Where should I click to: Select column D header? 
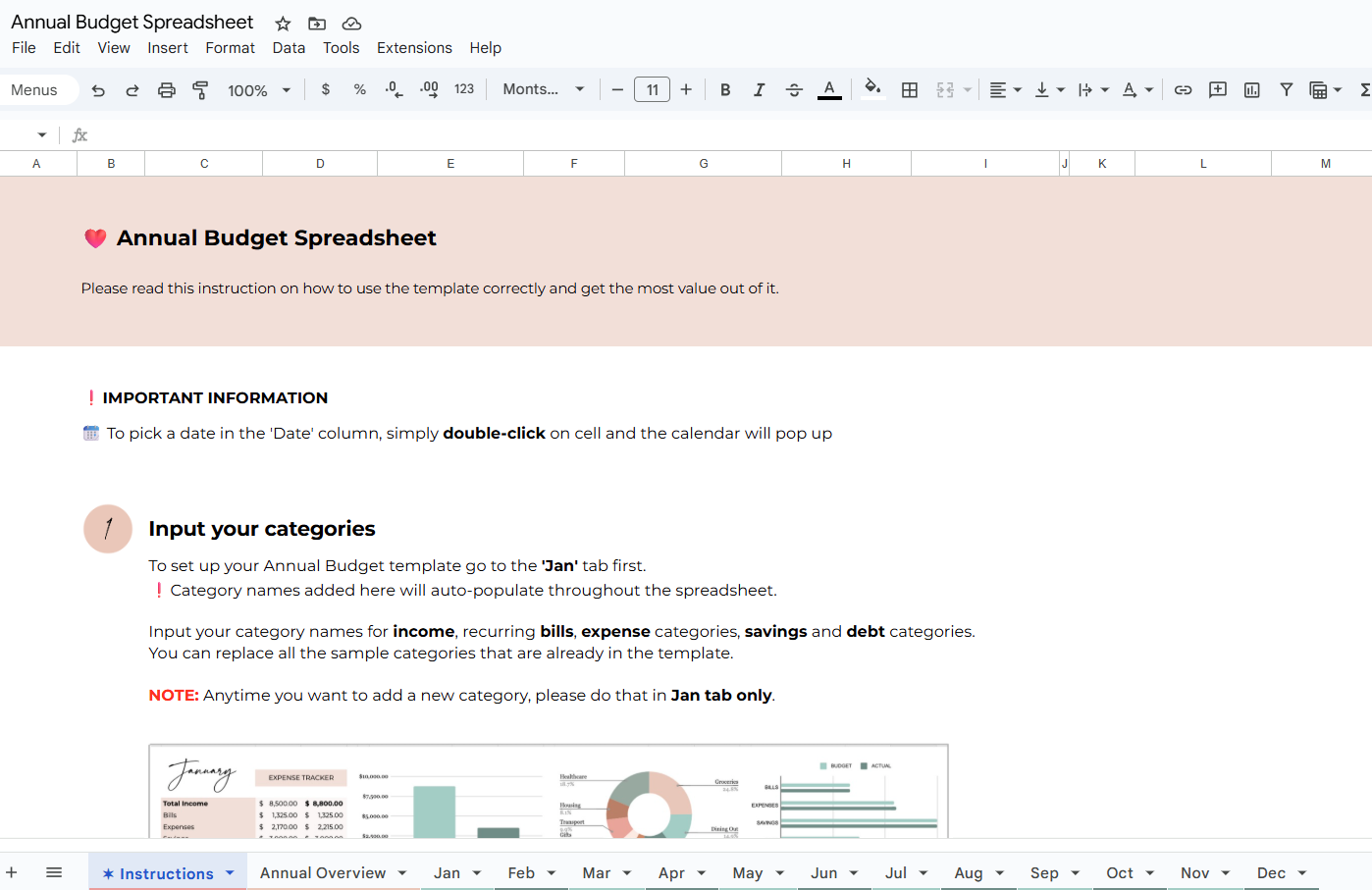320,164
